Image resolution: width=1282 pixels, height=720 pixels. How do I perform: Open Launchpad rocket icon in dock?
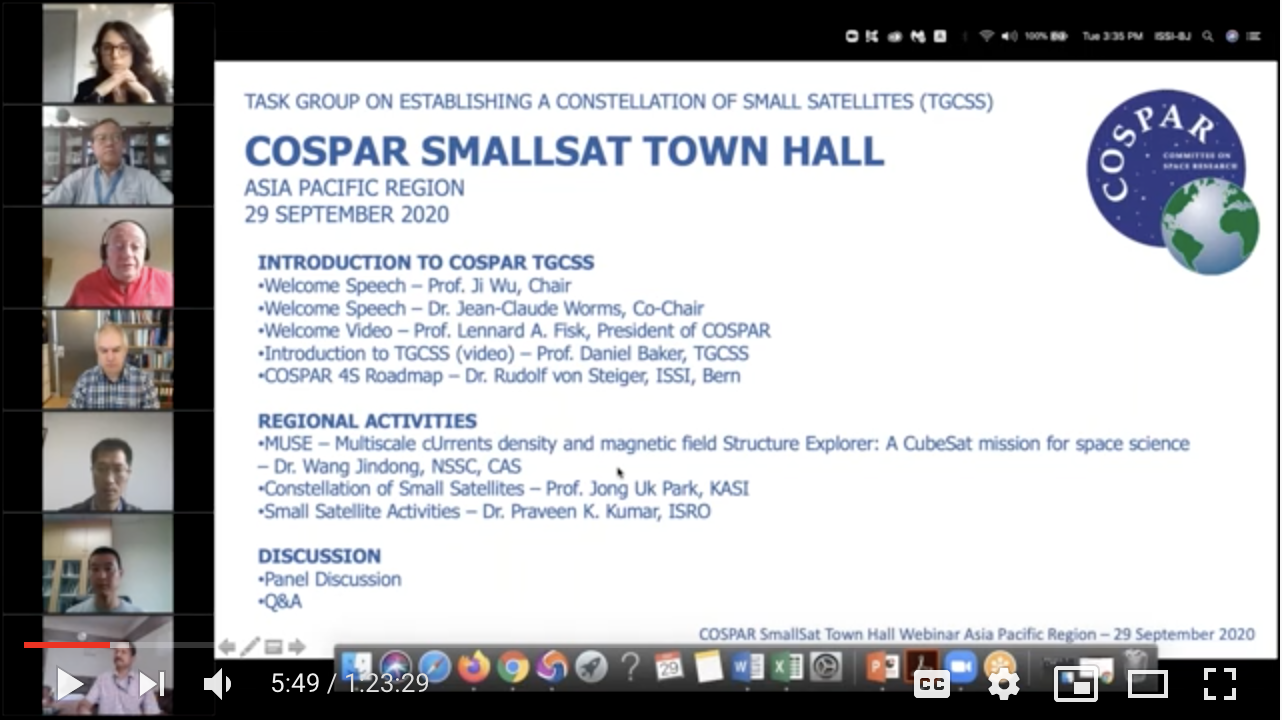[x=591, y=665]
